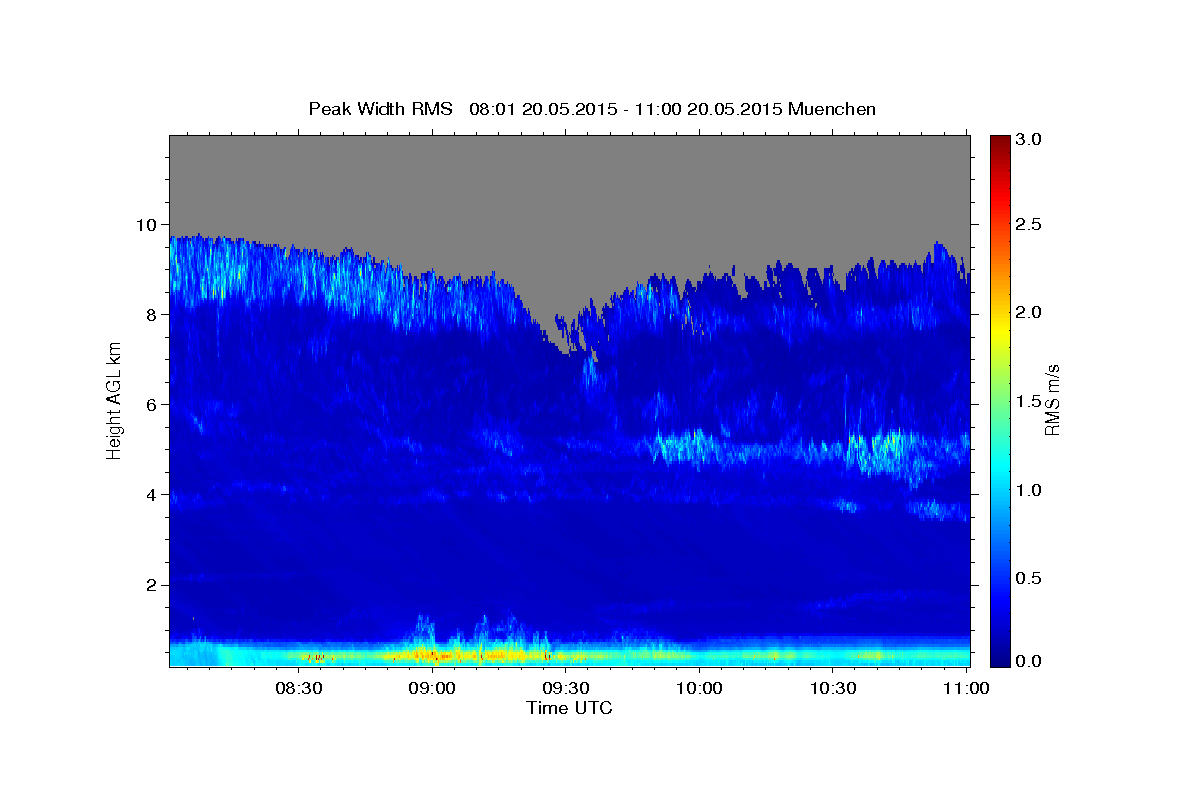Screen dimensions: 1200x800
Task: Click the 09:30 time tick label
Action: (x=566, y=688)
